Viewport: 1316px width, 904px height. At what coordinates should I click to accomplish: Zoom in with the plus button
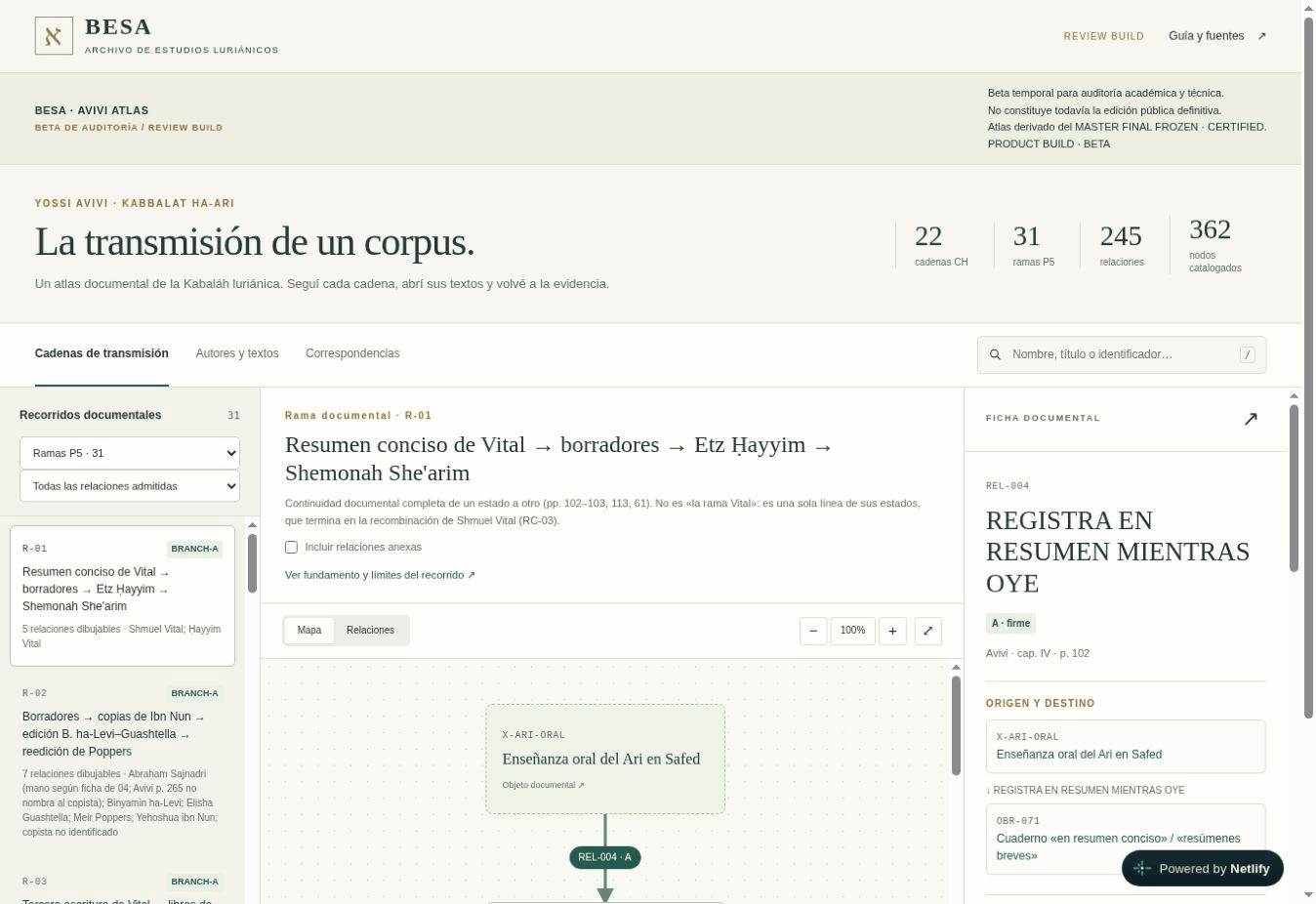click(x=892, y=631)
